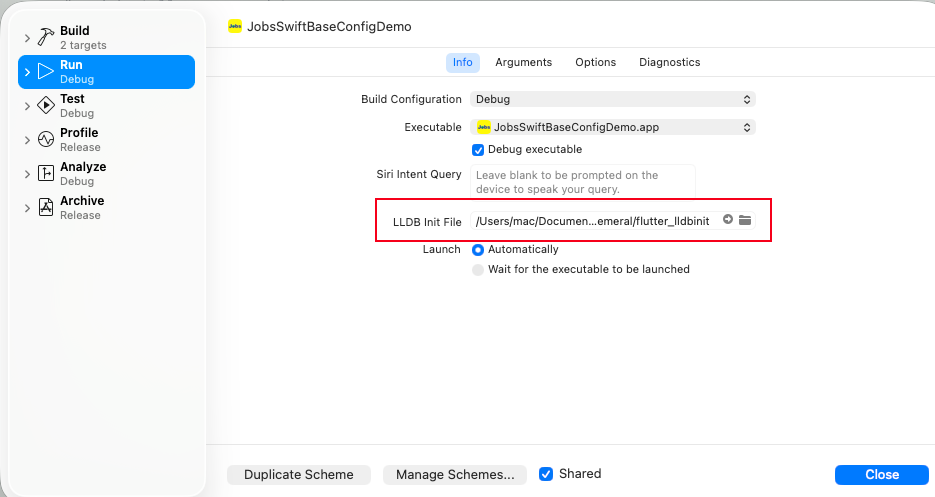Switch to the Arguments tab

pyautogui.click(x=524, y=62)
